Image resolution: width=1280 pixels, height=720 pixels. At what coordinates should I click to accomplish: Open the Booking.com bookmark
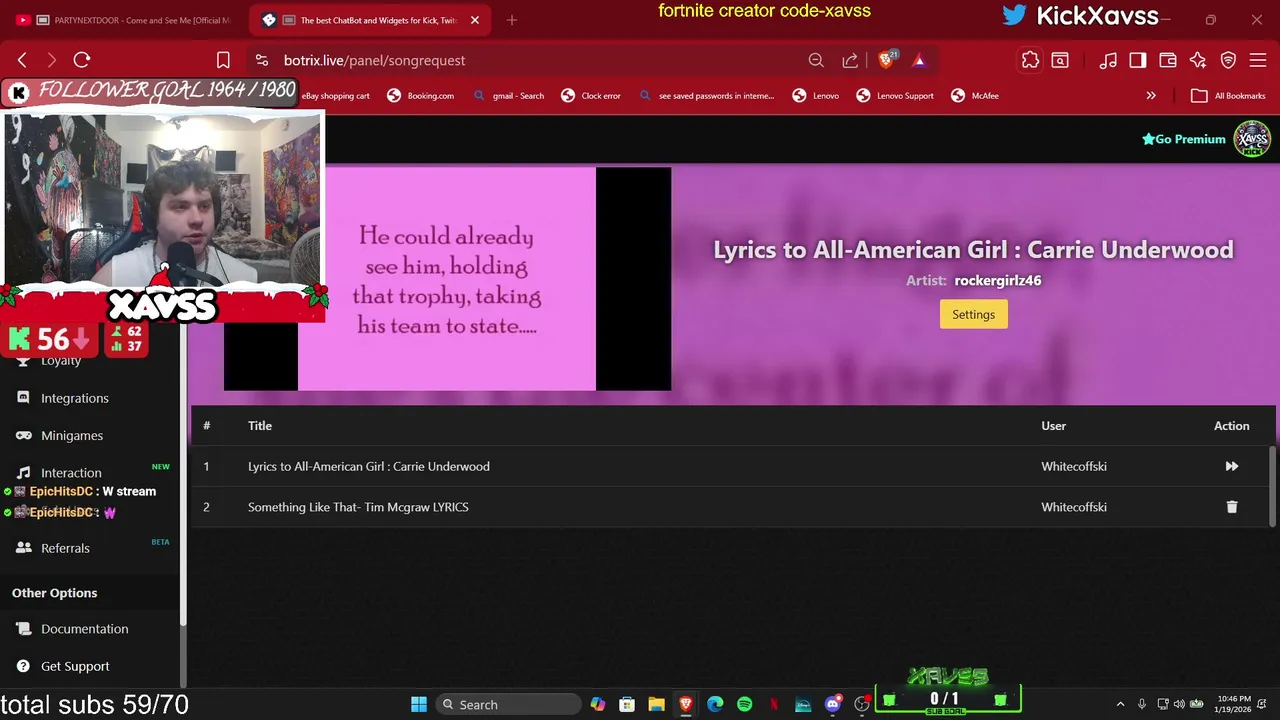coord(421,96)
